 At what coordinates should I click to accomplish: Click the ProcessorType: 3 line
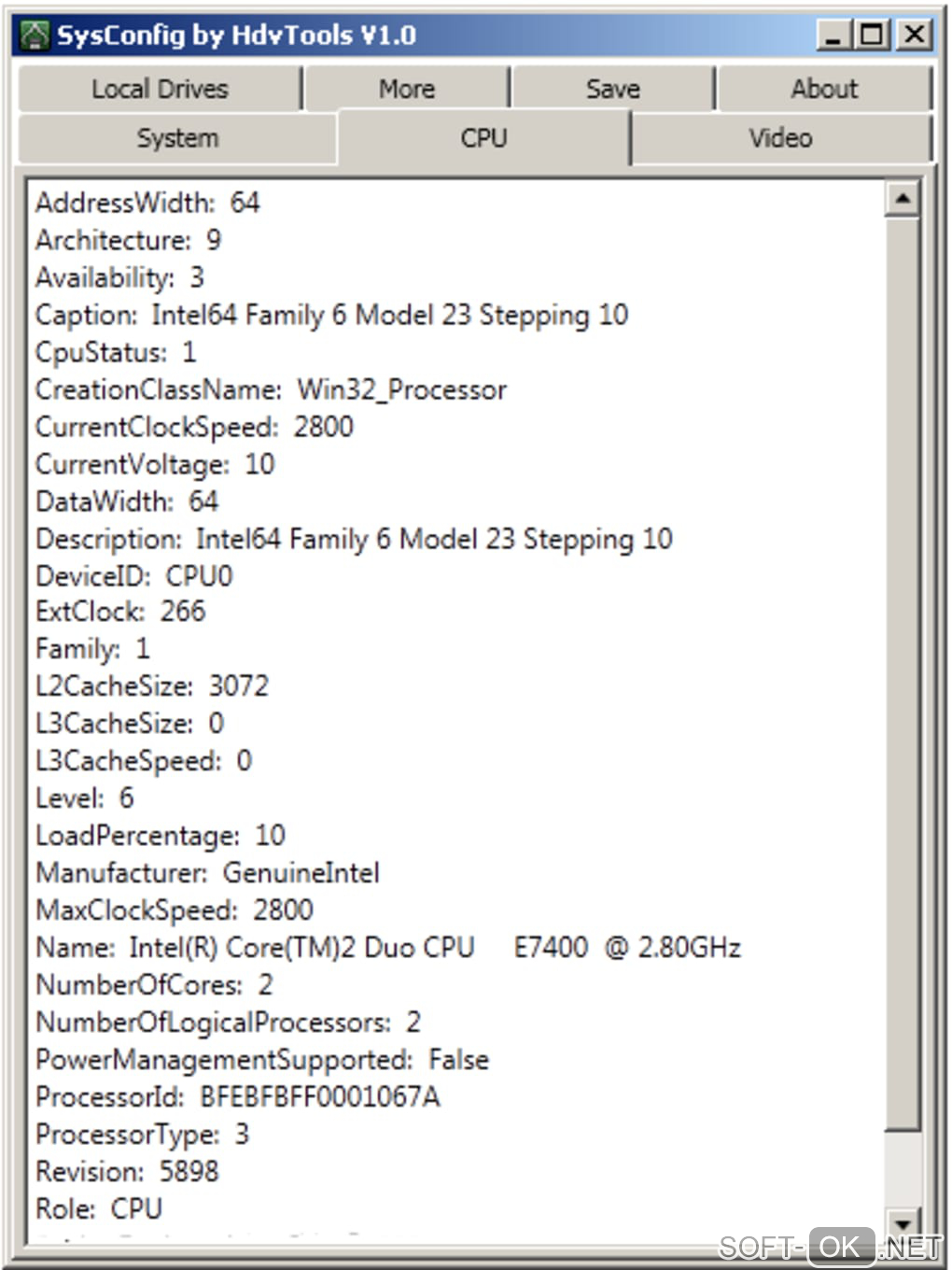[143, 1134]
